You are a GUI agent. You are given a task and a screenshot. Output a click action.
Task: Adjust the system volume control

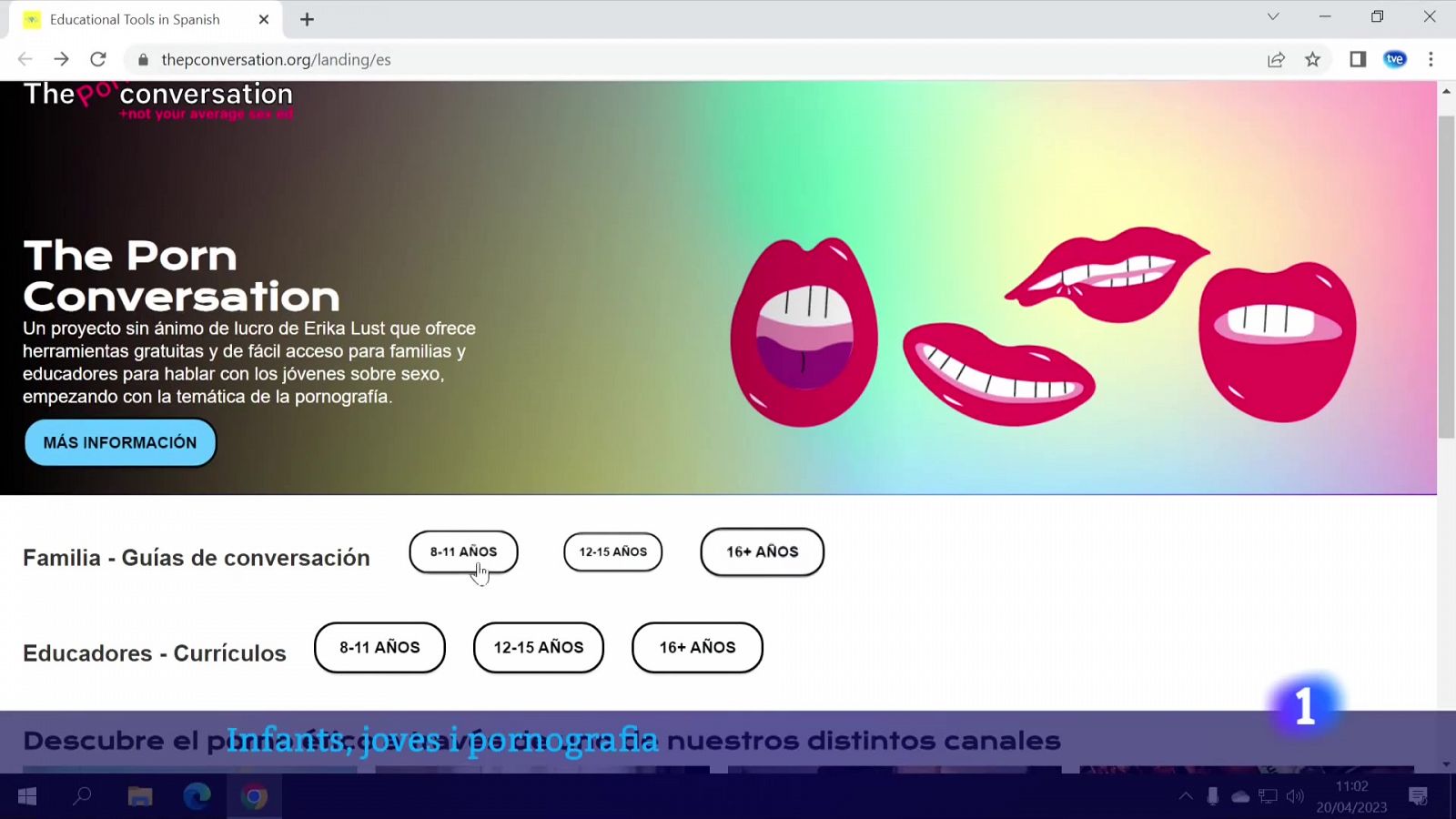[x=1295, y=795]
